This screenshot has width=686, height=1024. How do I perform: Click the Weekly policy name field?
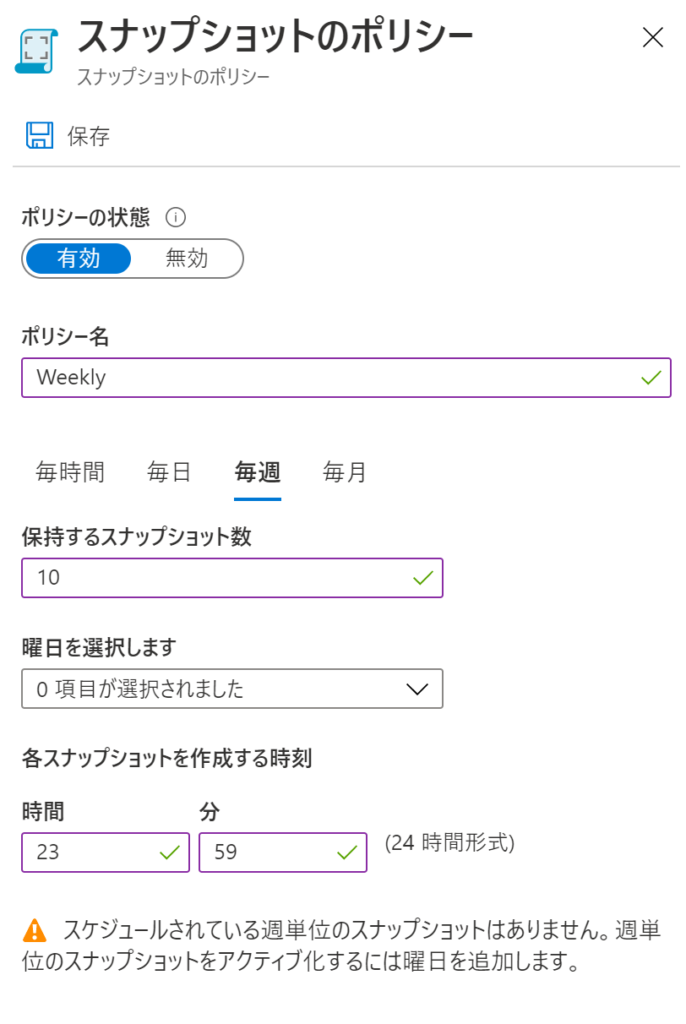click(x=346, y=377)
